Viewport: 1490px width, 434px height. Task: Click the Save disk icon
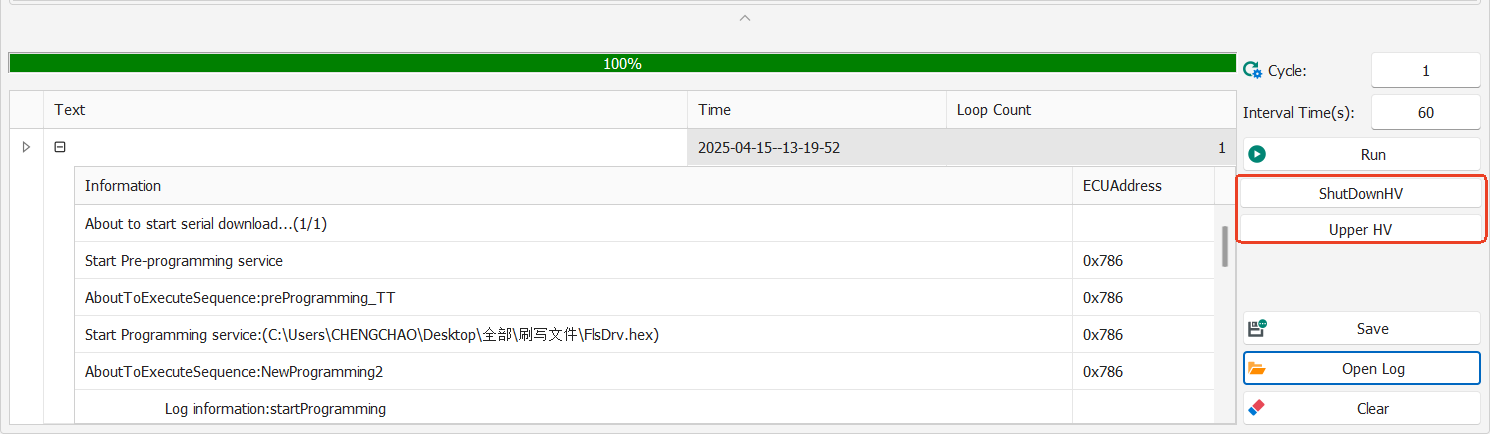pyautogui.click(x=1257, y=328)
